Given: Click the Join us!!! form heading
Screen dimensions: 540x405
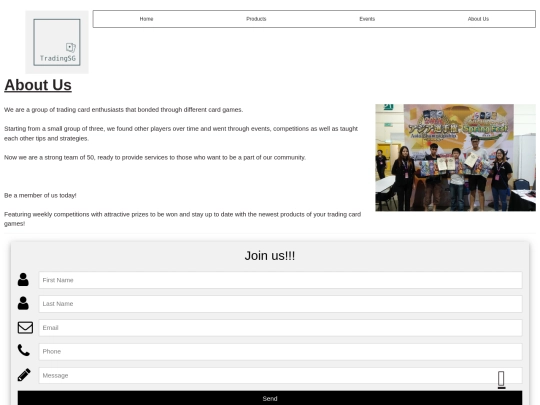Looking at the screenshot, I should (270, 256).
